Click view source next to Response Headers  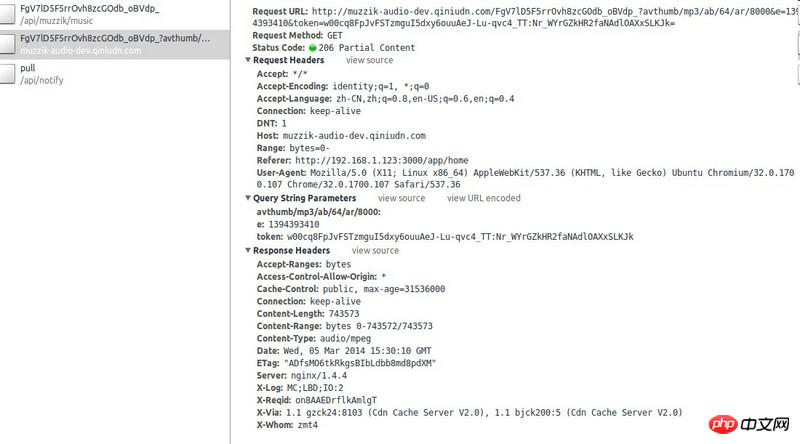click(372, 250)
